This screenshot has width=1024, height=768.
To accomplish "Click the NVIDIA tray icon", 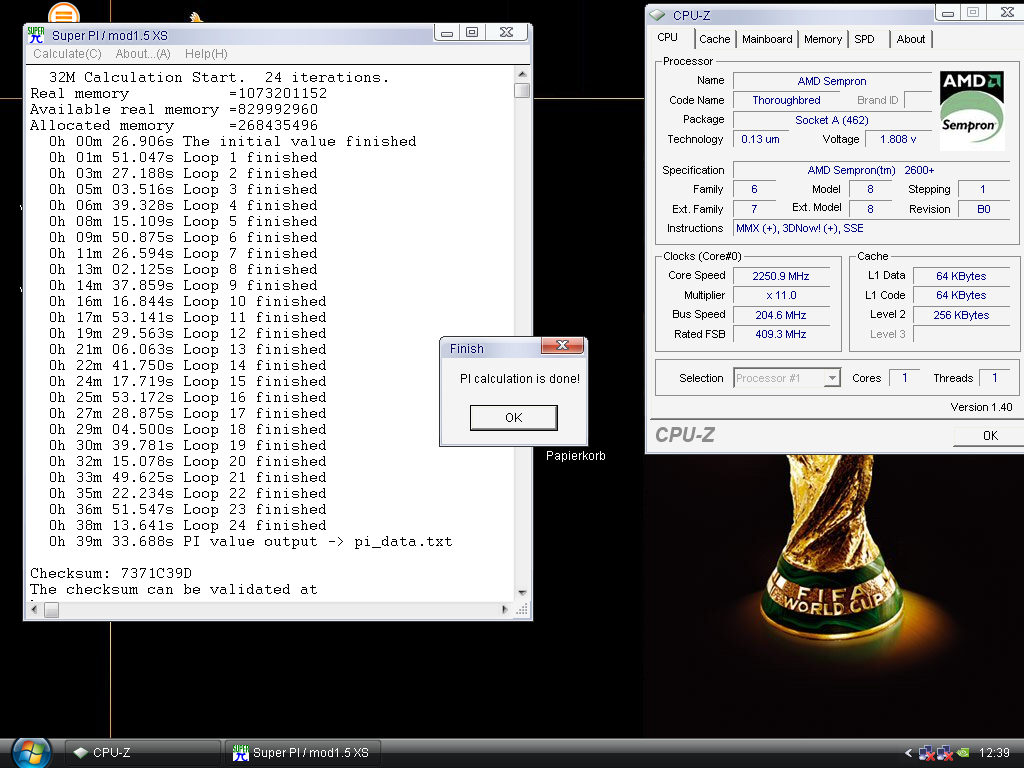I will click(x=963, y=753).
